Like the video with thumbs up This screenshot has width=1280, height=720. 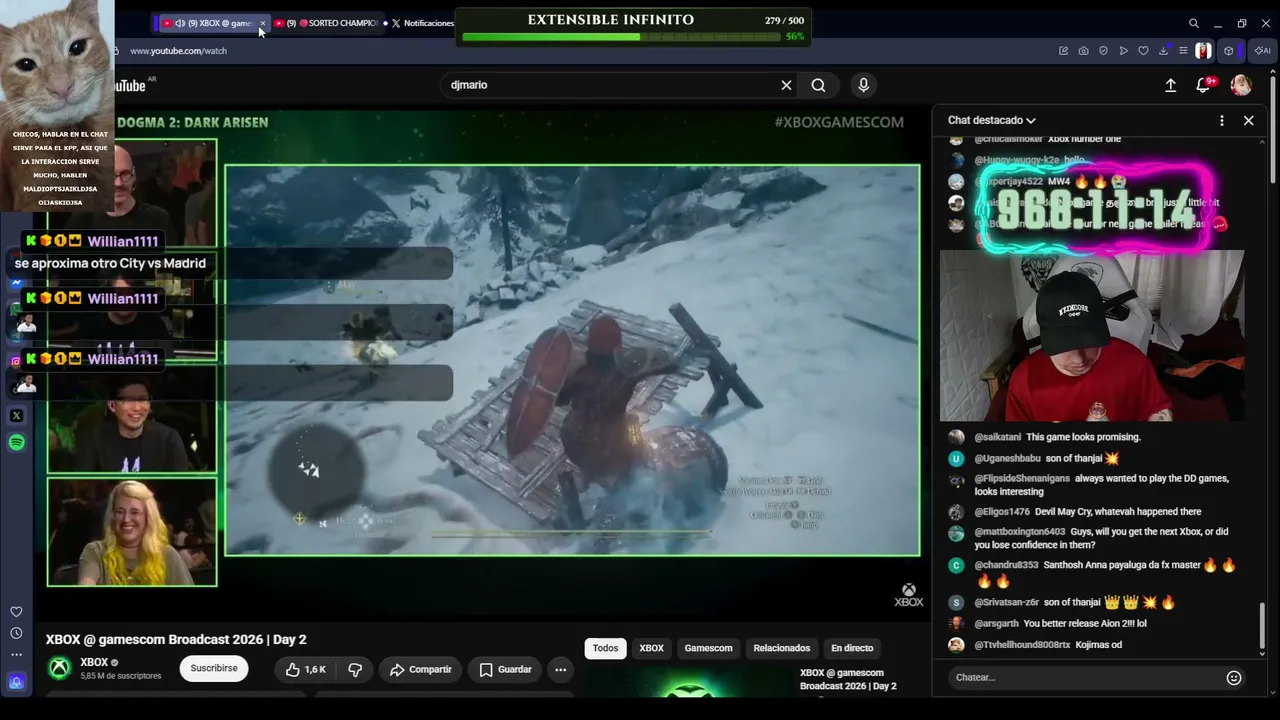306,670
